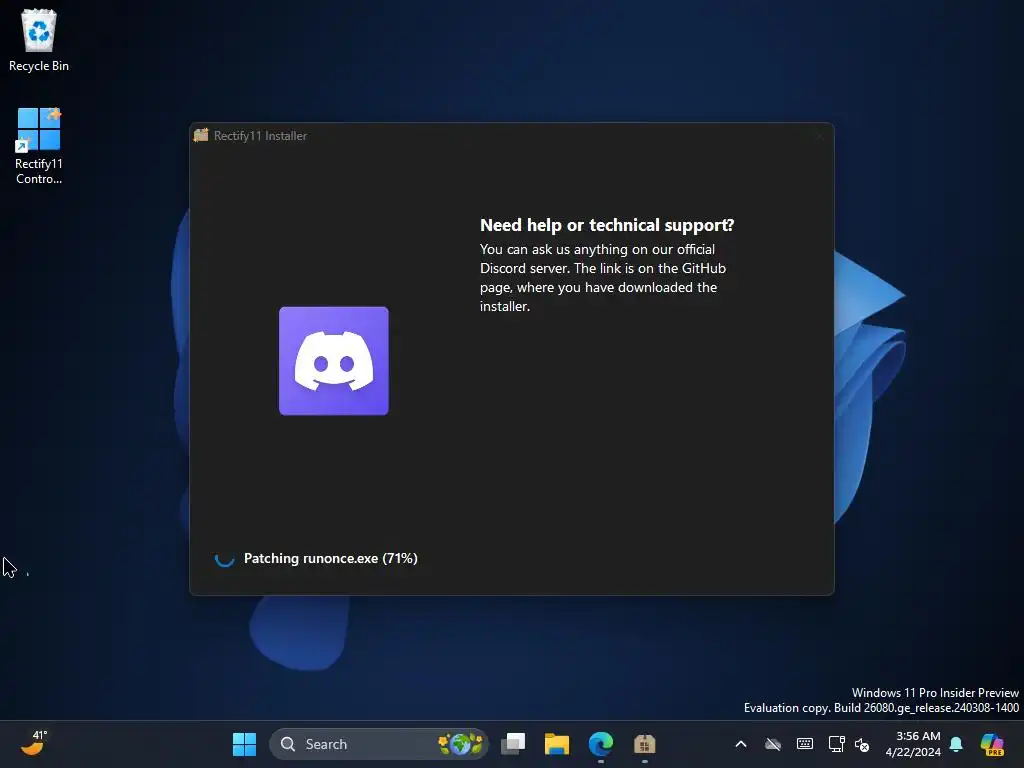Open the weather widget showing 41°

[34, 743]
